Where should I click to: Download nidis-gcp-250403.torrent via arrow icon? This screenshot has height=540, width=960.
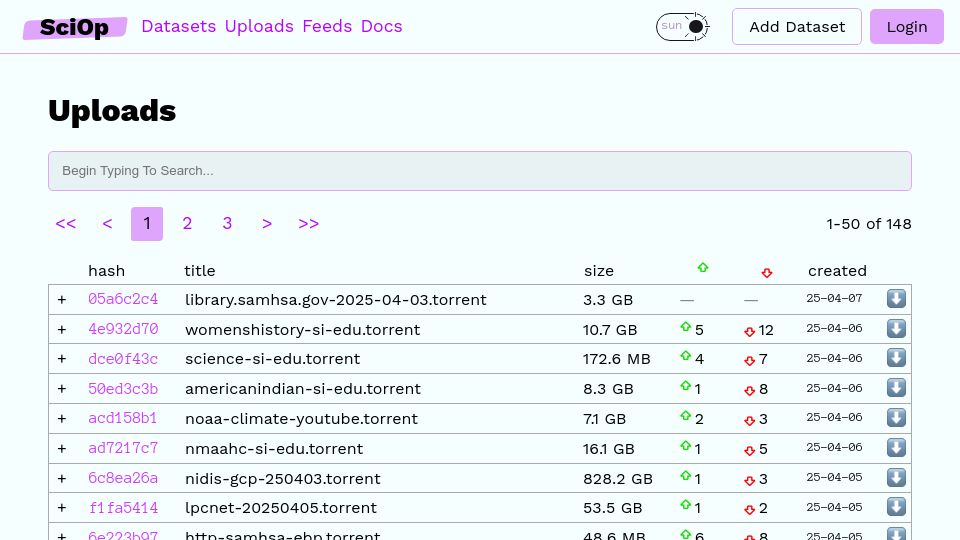[896, 478]
